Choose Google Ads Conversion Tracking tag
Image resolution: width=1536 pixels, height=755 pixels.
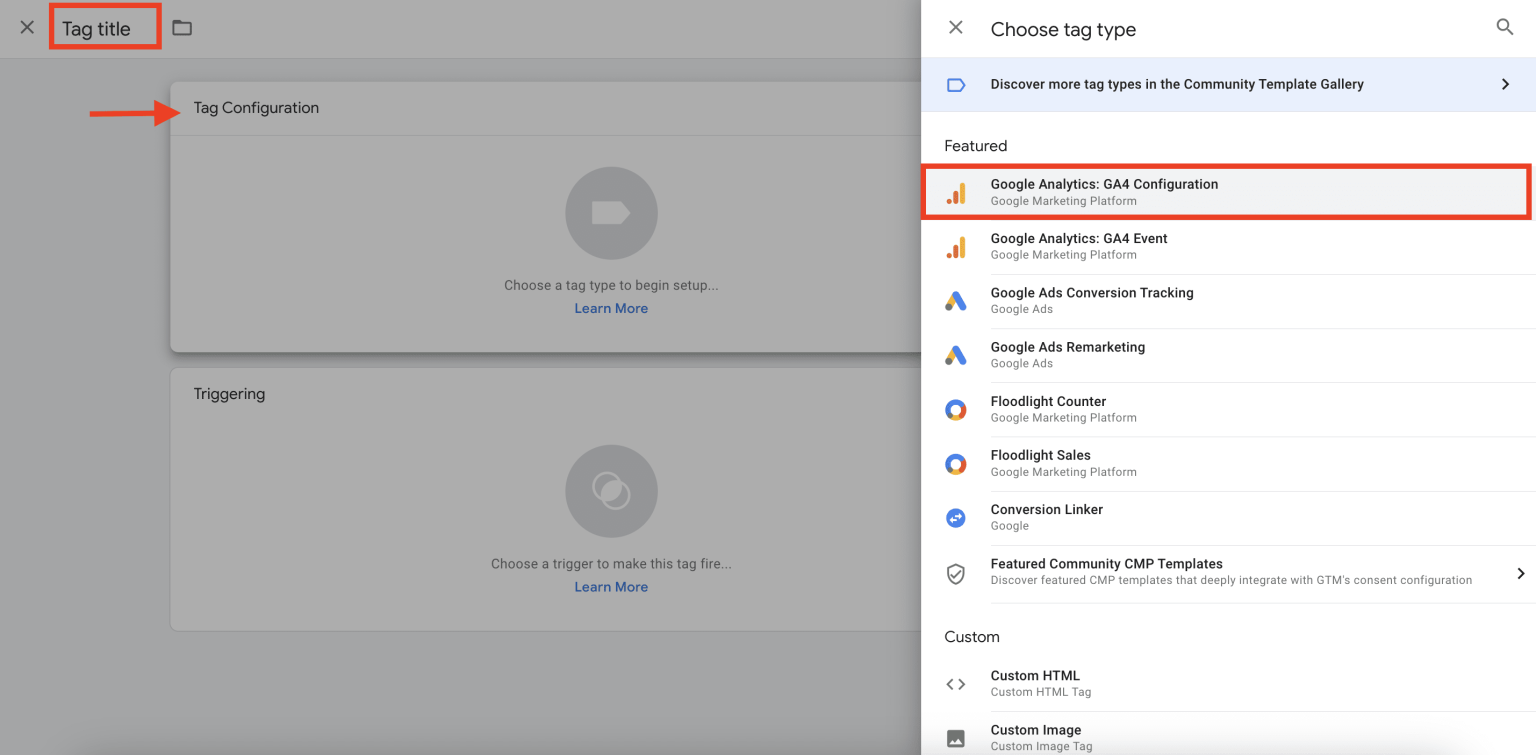(1228, 301)
